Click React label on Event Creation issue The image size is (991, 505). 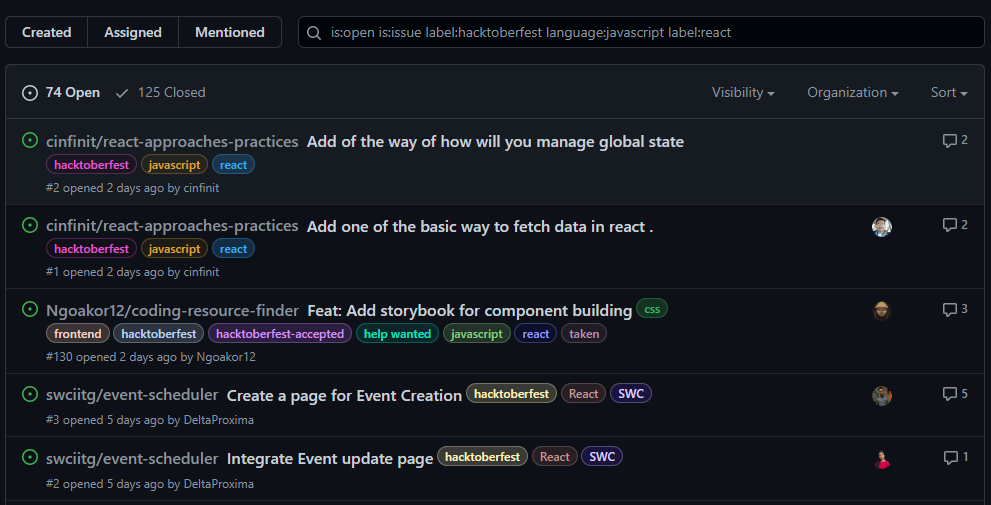[583, 394]
